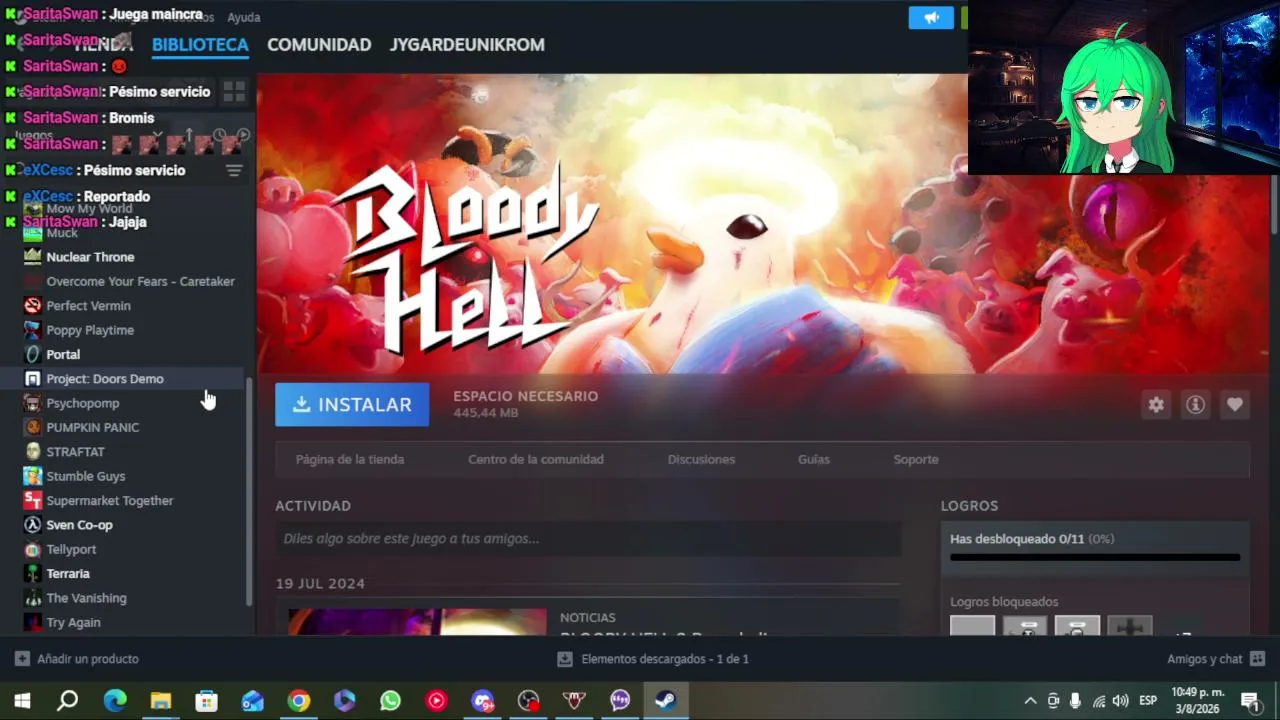Viewport: 1280px width, 720px height.
Task: Click the Supermarket Together game icon
Action: (33, 501)
